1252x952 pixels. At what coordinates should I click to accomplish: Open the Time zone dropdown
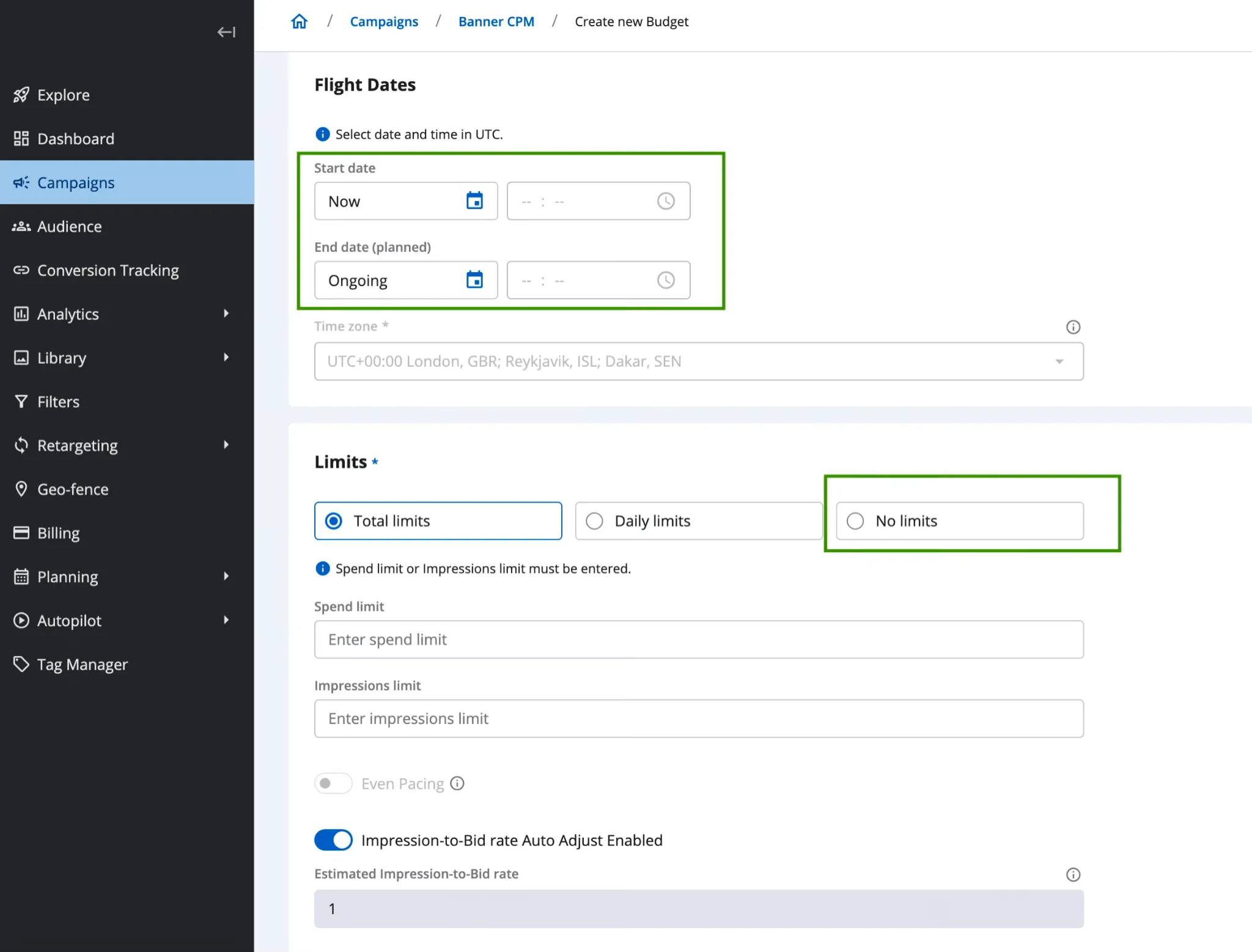pos(699,361)
